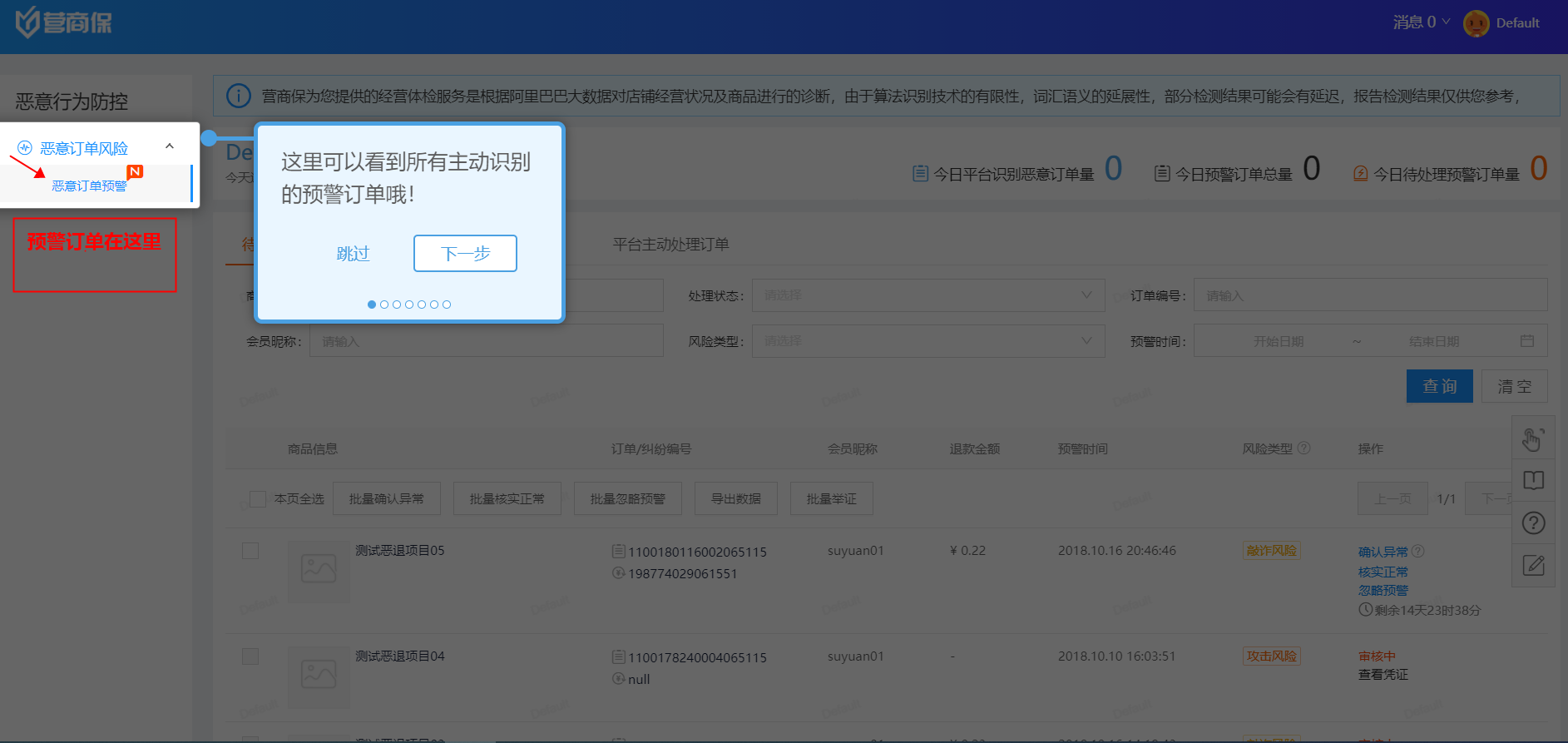1568x743 pixels.
Task: Click 下一步 button in the guide popup
Action: click(465, 254)
